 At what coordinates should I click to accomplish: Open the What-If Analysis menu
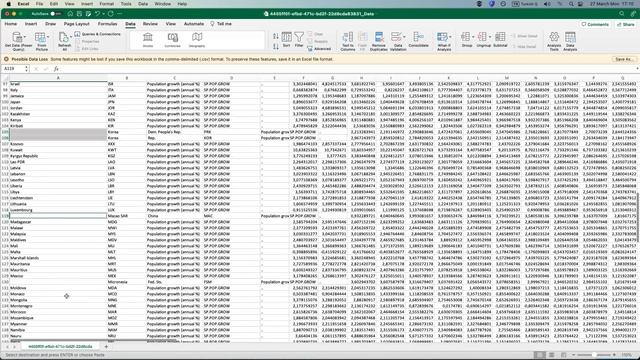[444, 41]
